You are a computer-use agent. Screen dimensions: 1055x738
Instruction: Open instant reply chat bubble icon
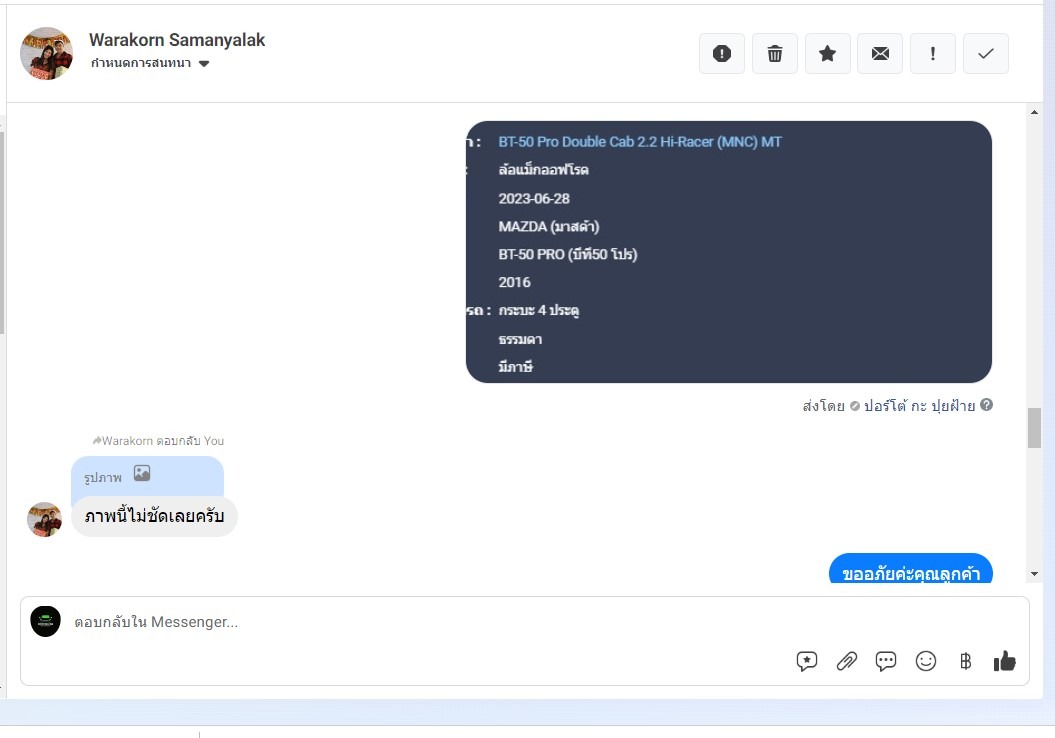click(x=886, y=661)
